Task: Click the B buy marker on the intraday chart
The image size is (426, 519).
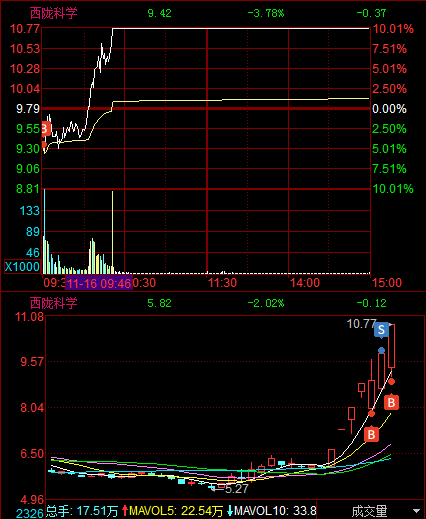Action: coord(46,129)
